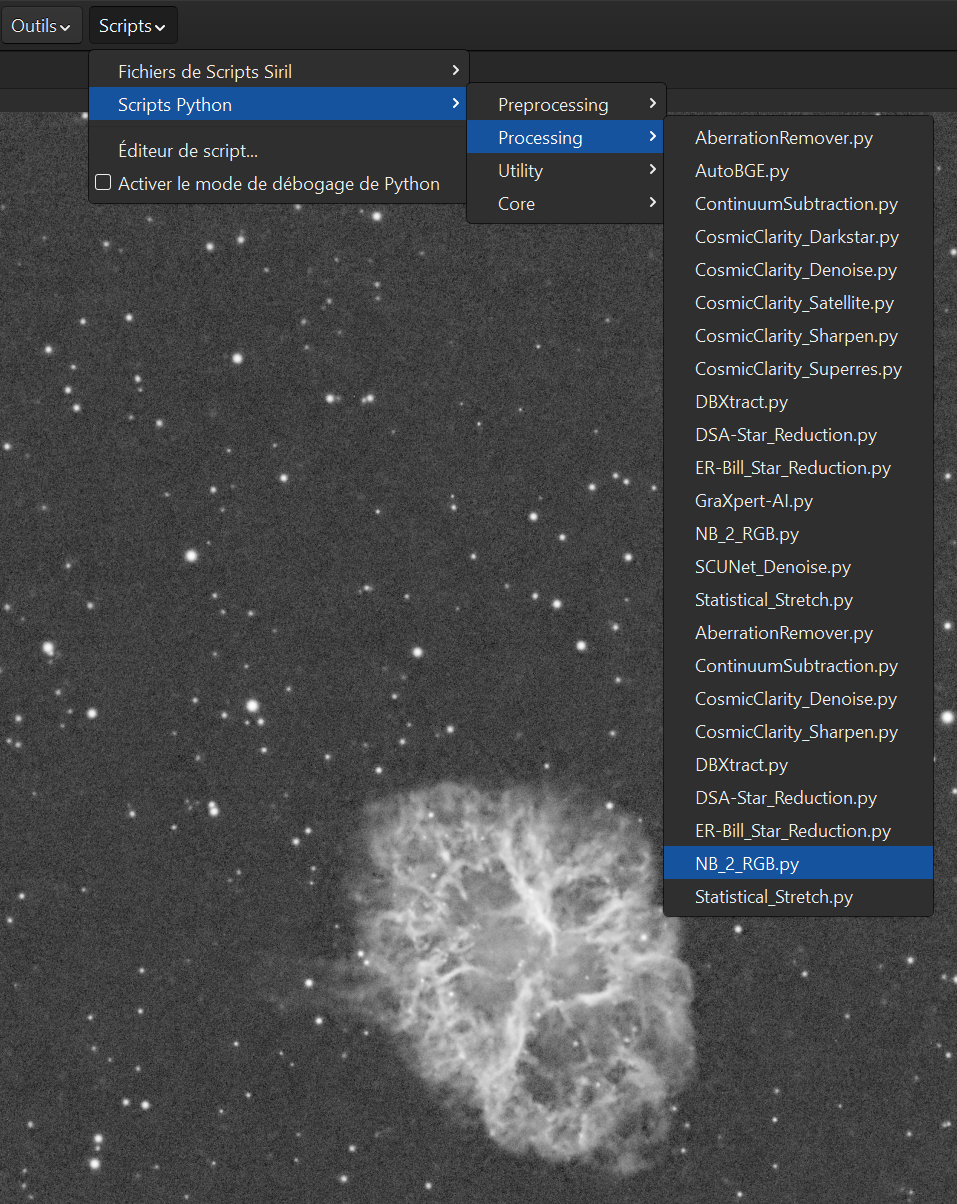Screen dimensions: 957x1204
Task: Expand the Core scripts submenu
Action: tap(565, 203)
